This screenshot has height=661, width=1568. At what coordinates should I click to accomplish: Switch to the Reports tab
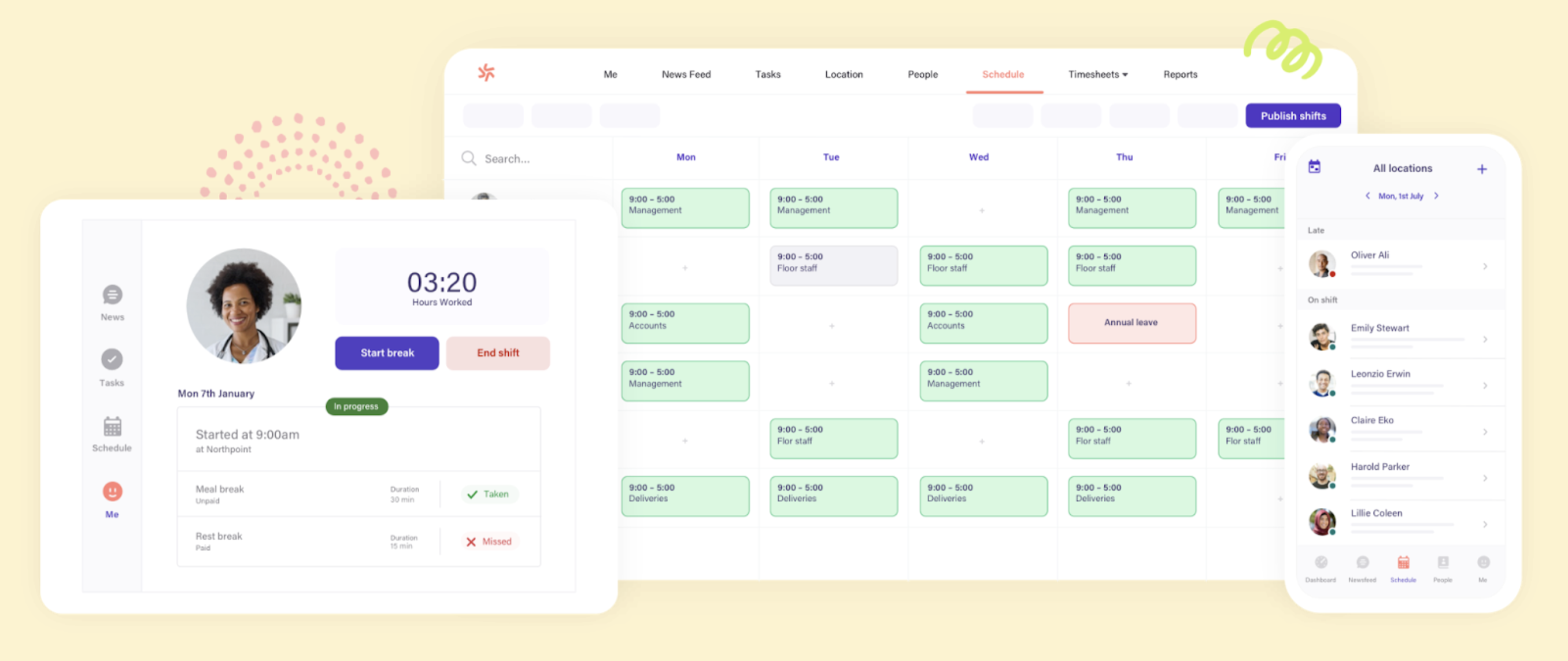1179,74
